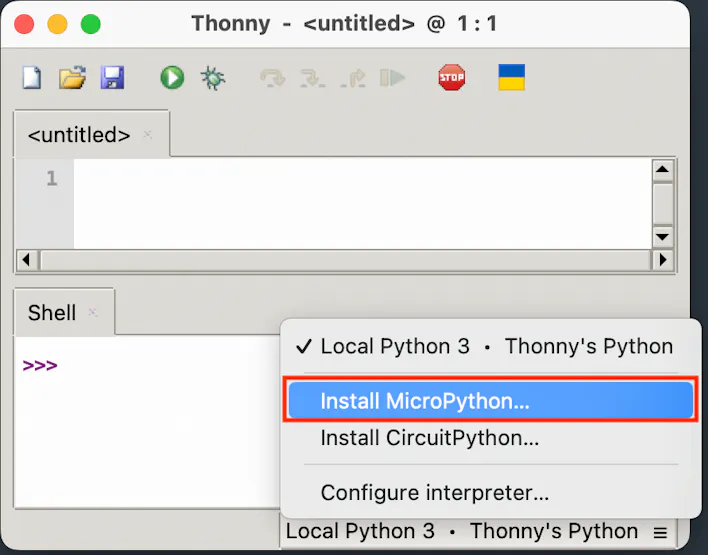This screenshot has width=708, height=555.
Task: Click into the code editor on line 1
Action: coord(360,180)
